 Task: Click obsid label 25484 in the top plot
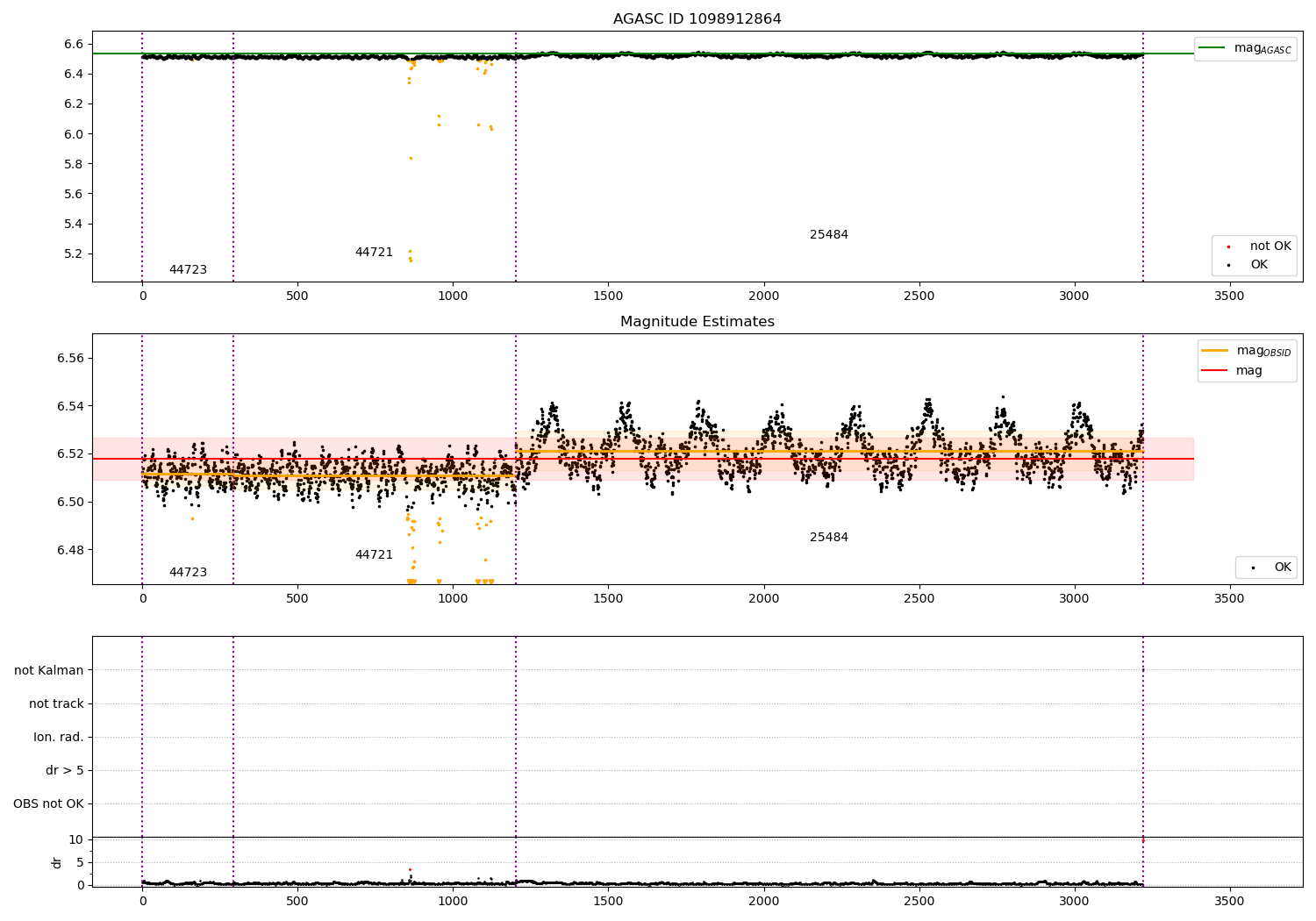[829, 235]
